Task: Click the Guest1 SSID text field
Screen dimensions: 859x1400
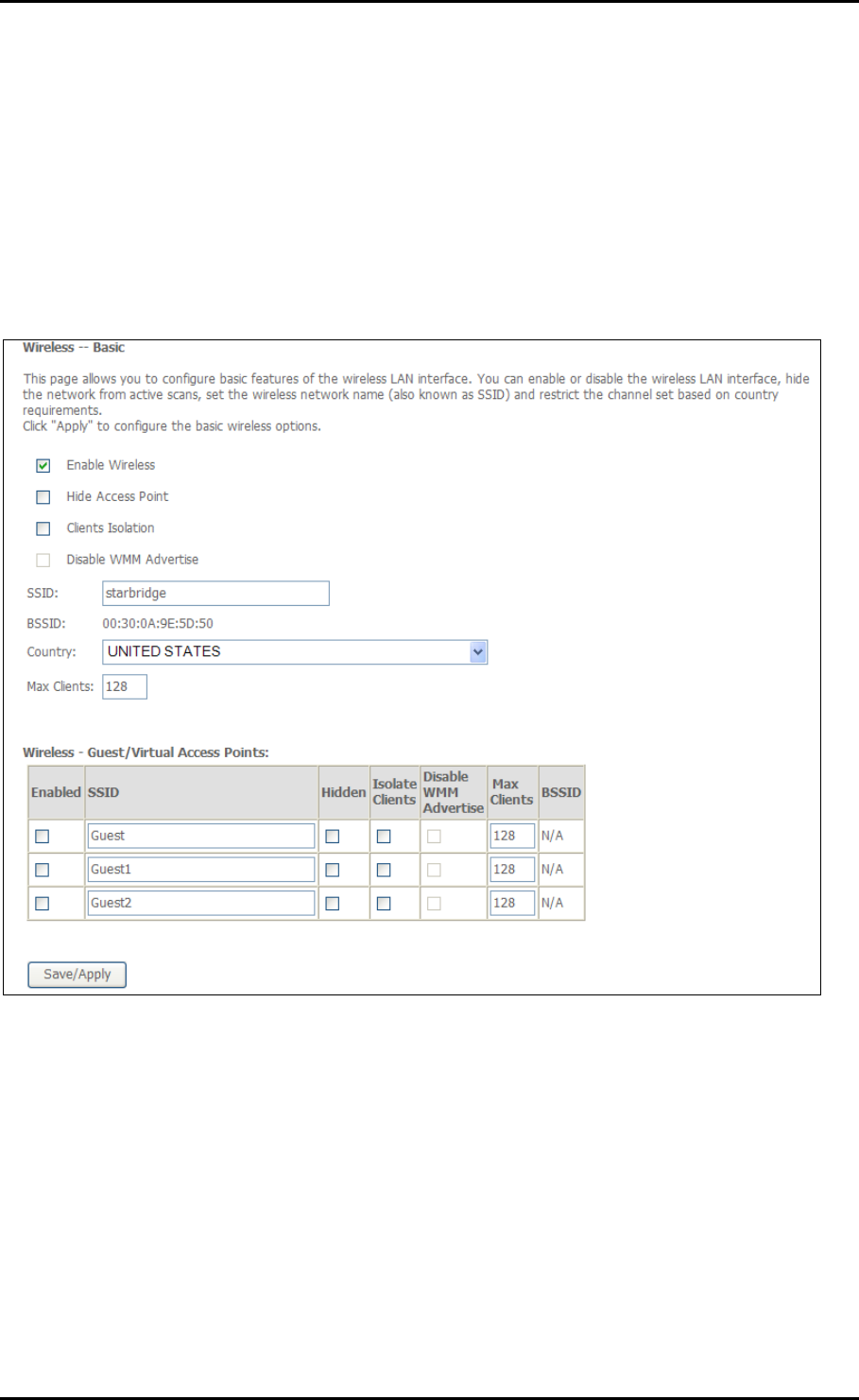Action: 201,870
